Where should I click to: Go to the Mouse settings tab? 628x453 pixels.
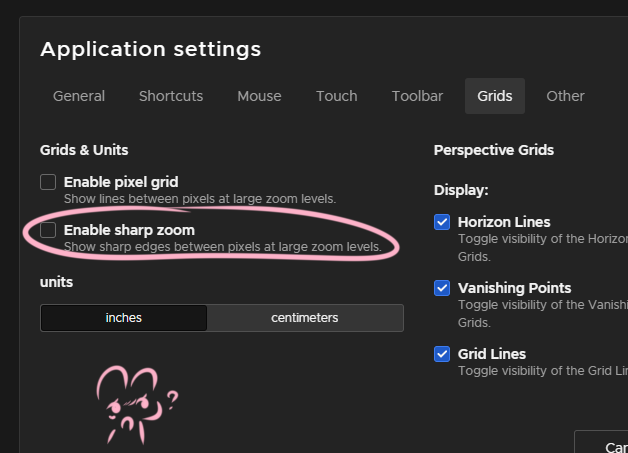pyautogui.click(x=259, y=96)
